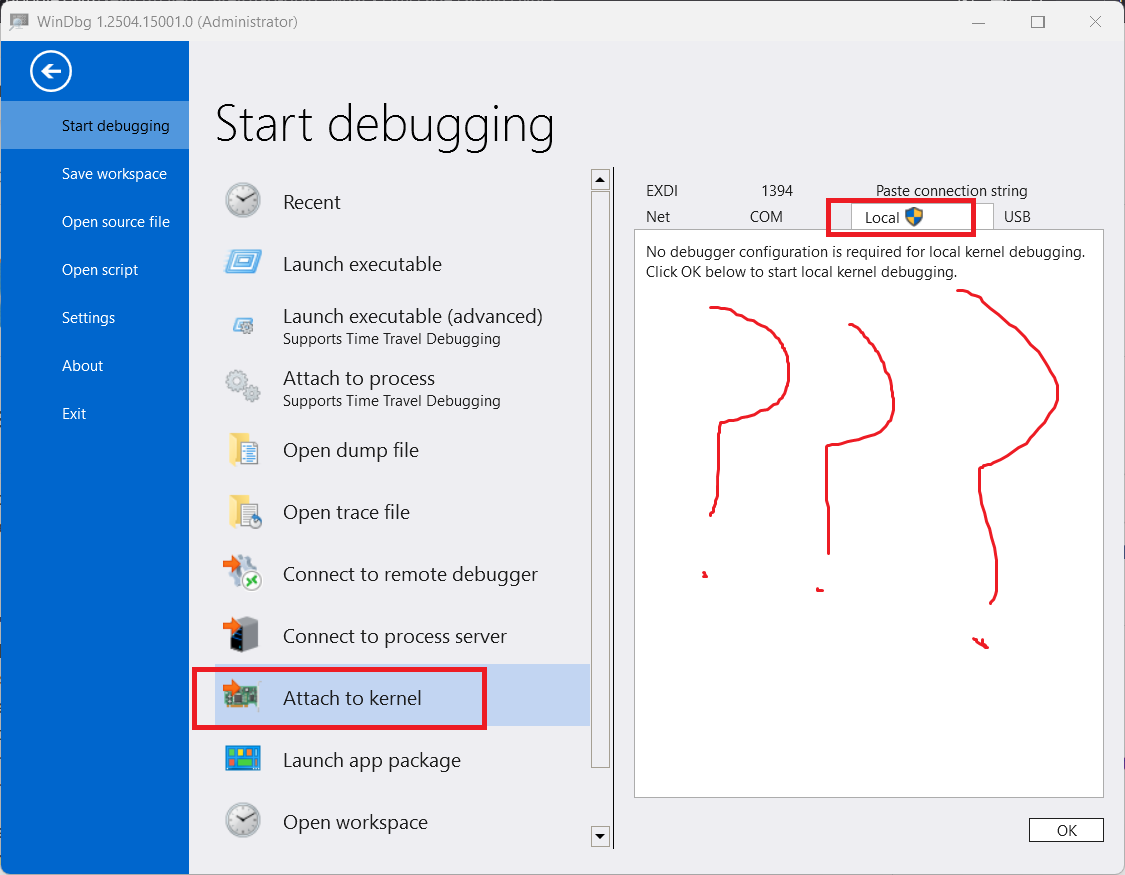Open the COM connection tab
Image resolution: width=1125 pixels, height=875 pixels.
766,217
